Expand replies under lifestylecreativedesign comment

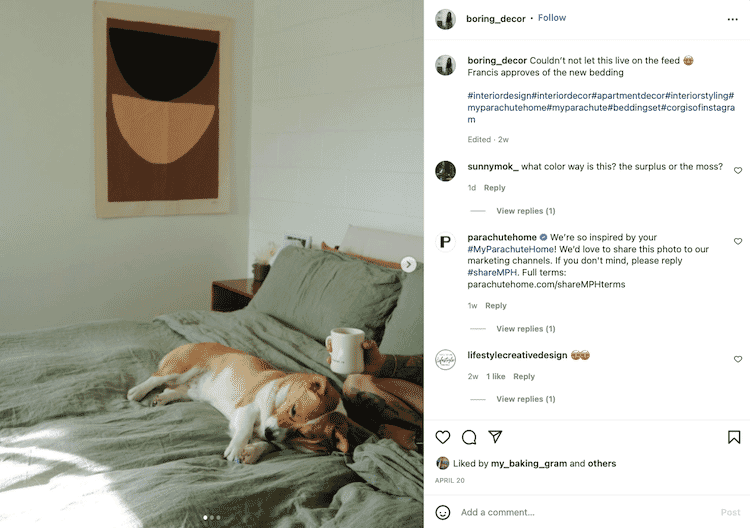(x=526, y=399)
